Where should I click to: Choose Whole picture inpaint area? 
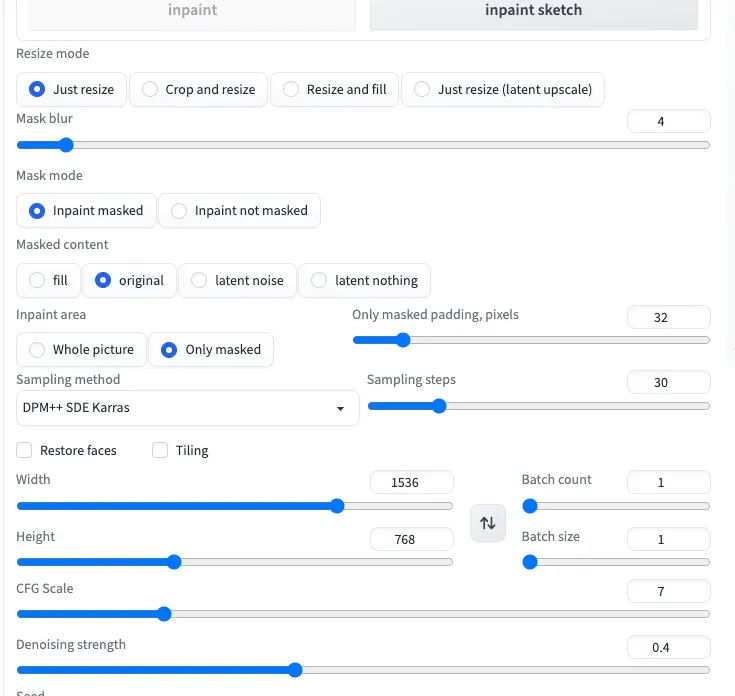coord(82,349)
